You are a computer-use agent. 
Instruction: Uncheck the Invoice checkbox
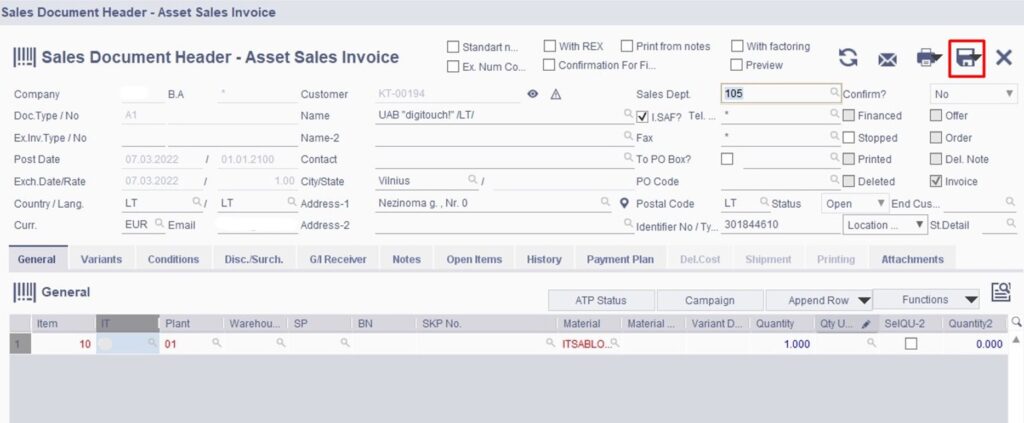click(x=935, y=181)
